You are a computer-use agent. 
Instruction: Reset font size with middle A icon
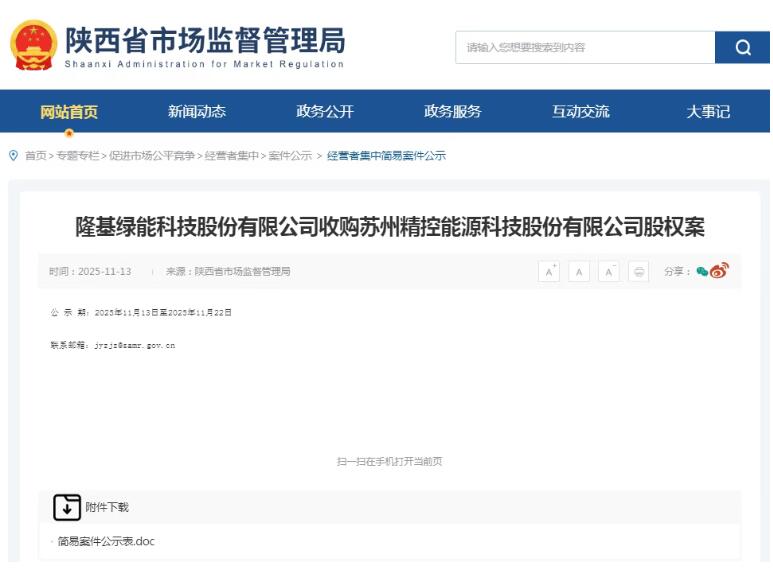579,272
